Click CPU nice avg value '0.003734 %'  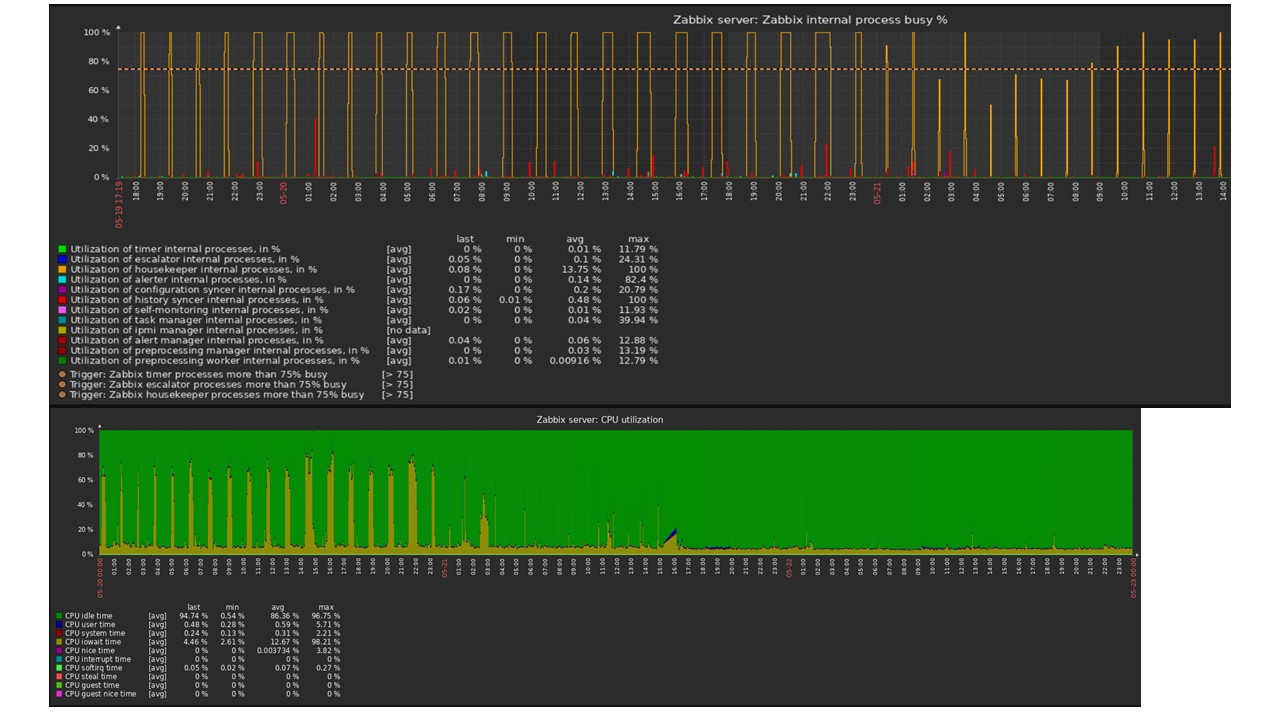[277, 650]
